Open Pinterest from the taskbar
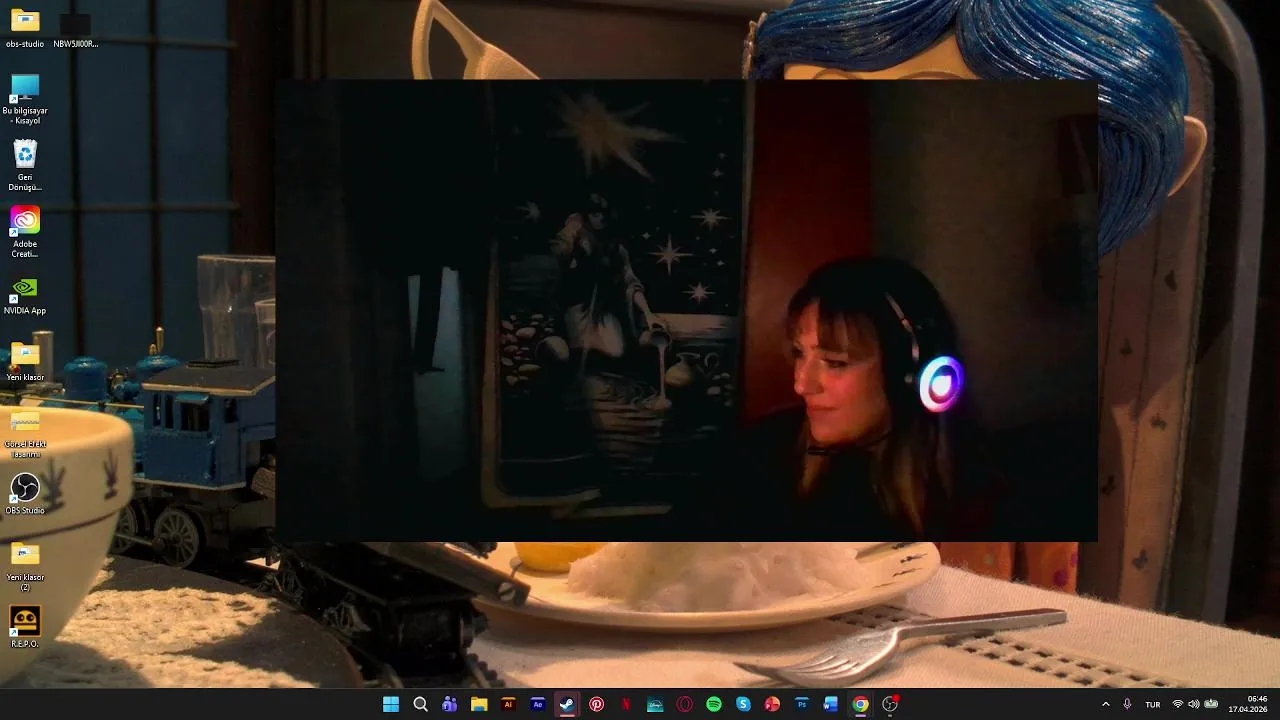 tap(596, 704)
